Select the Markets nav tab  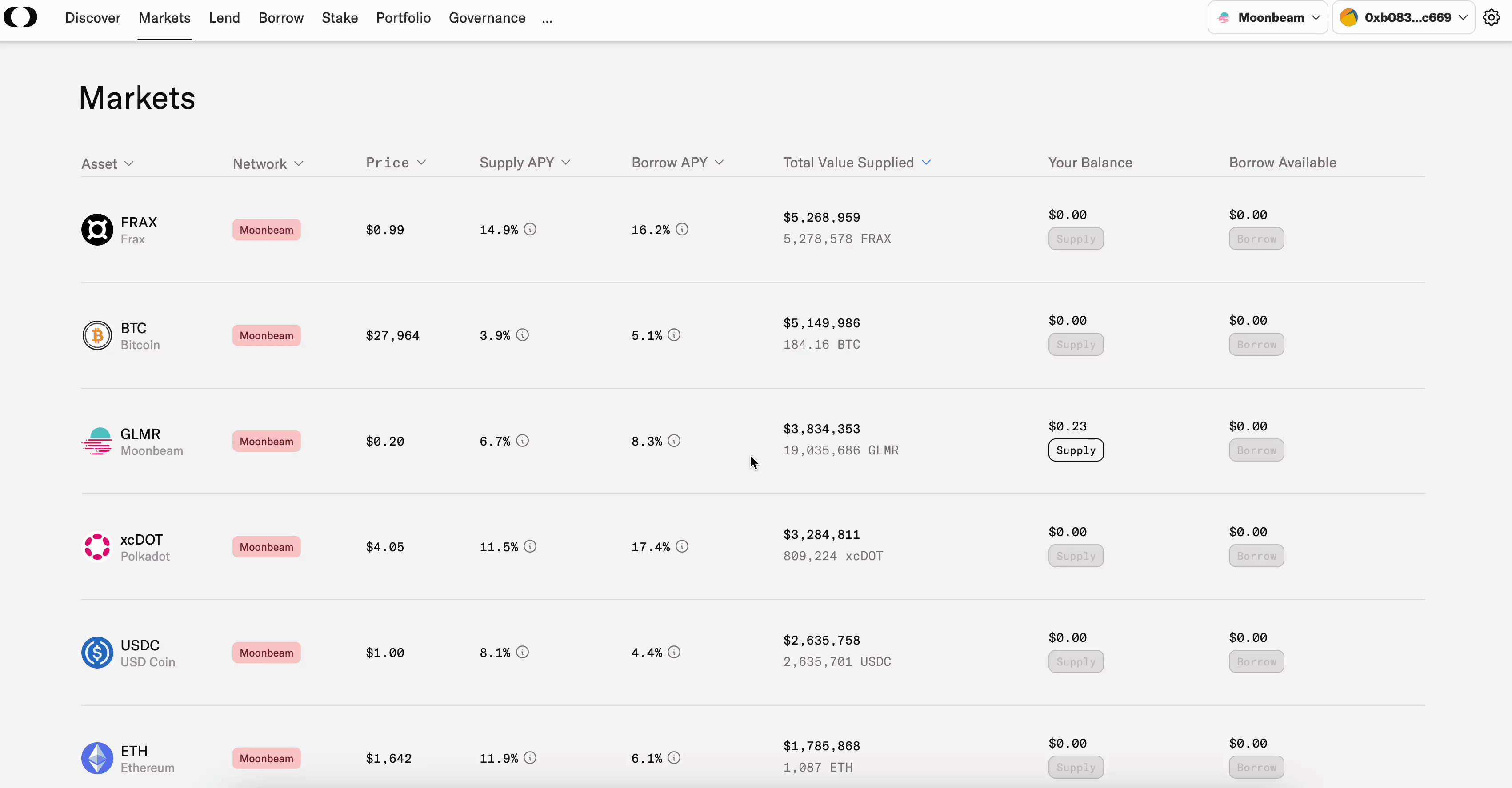[x=164, y=18]
